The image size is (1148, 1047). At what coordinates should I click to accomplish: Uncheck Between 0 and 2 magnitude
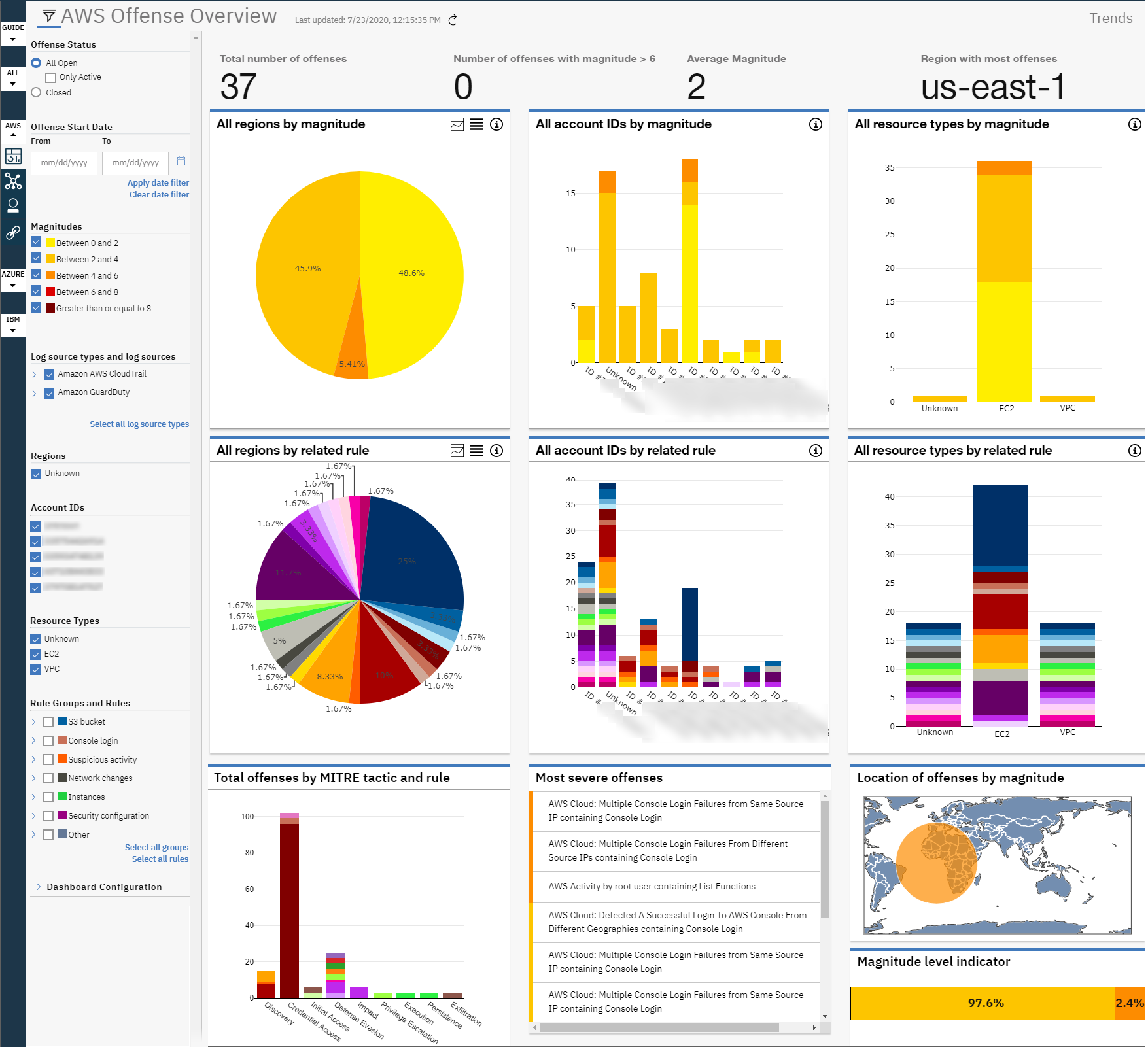(x=36, y=242)
